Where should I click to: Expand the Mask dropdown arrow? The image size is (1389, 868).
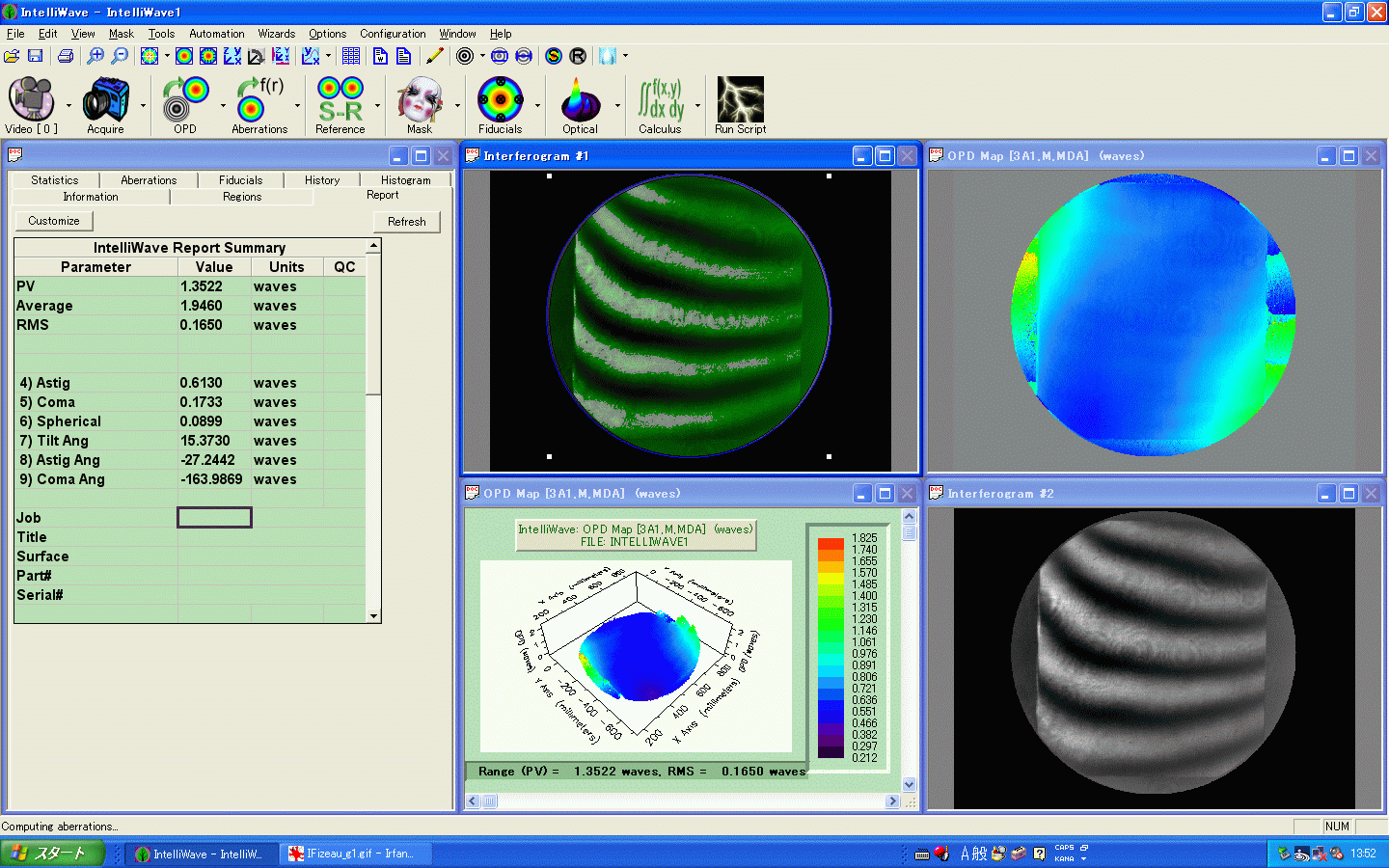[x=457, y=106]
